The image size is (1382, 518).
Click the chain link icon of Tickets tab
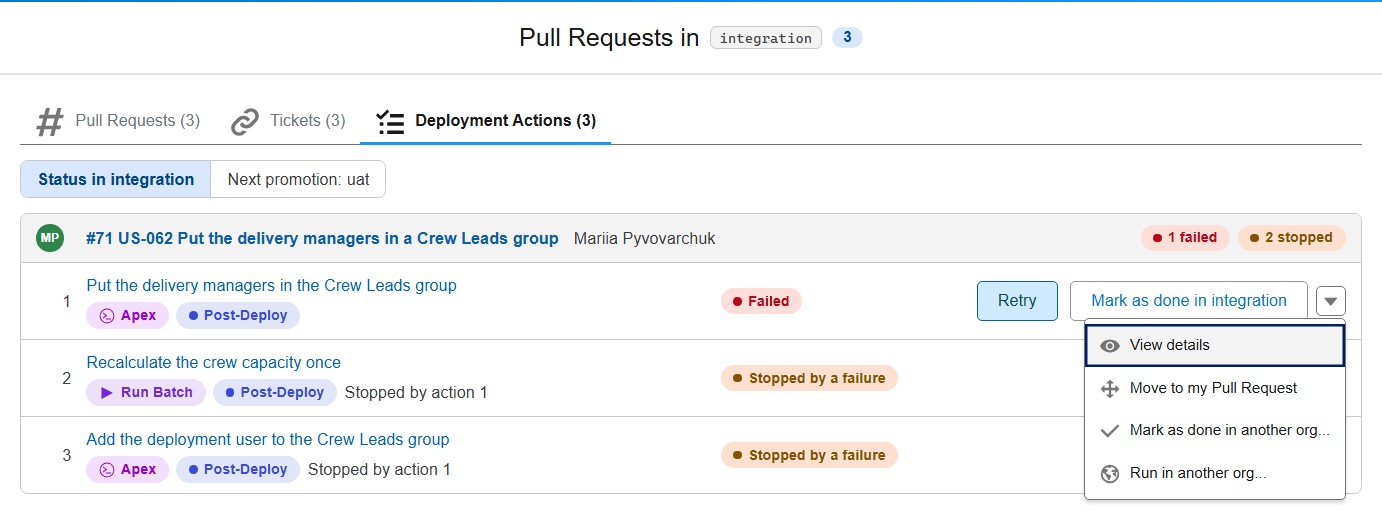coord(245,122)
